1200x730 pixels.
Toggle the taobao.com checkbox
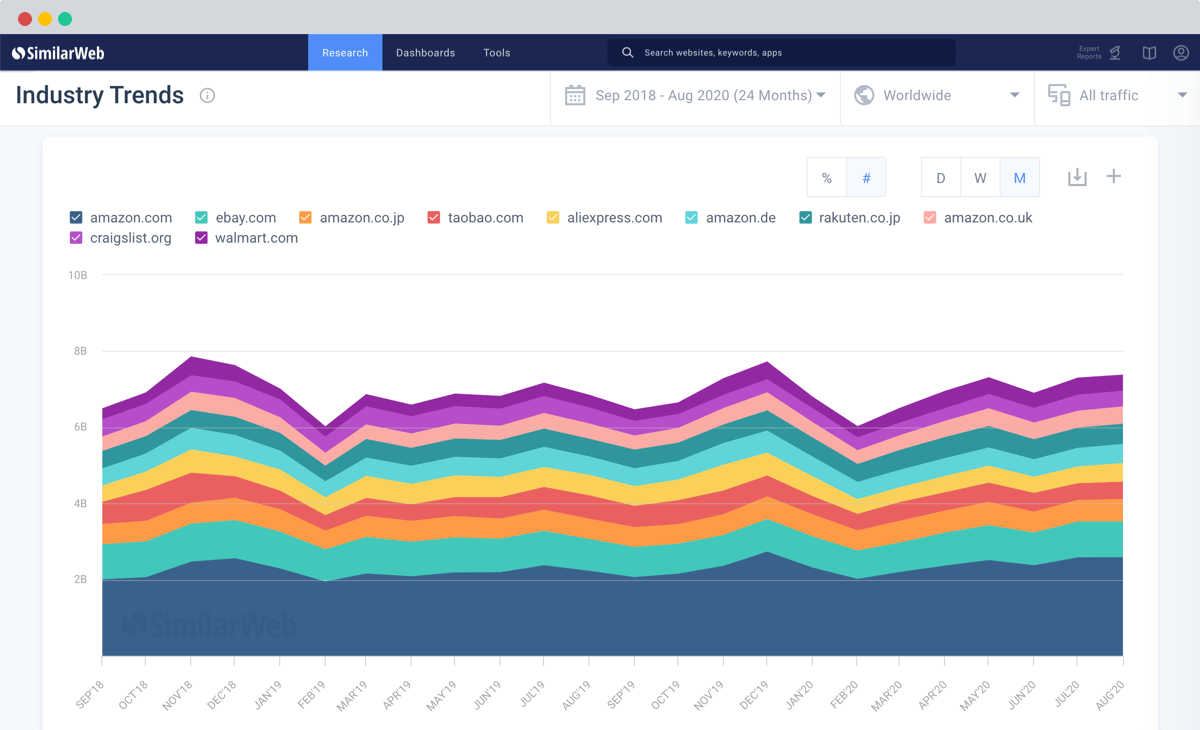433,217
